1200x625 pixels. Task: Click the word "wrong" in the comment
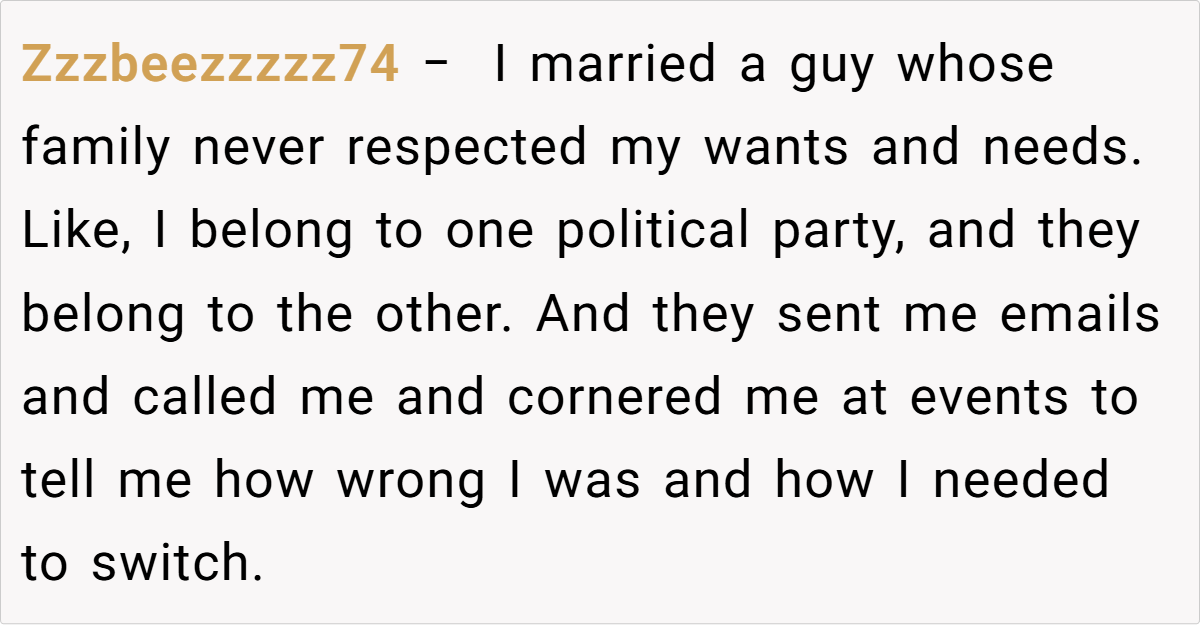pyautogui.click(x=410, y=482)
